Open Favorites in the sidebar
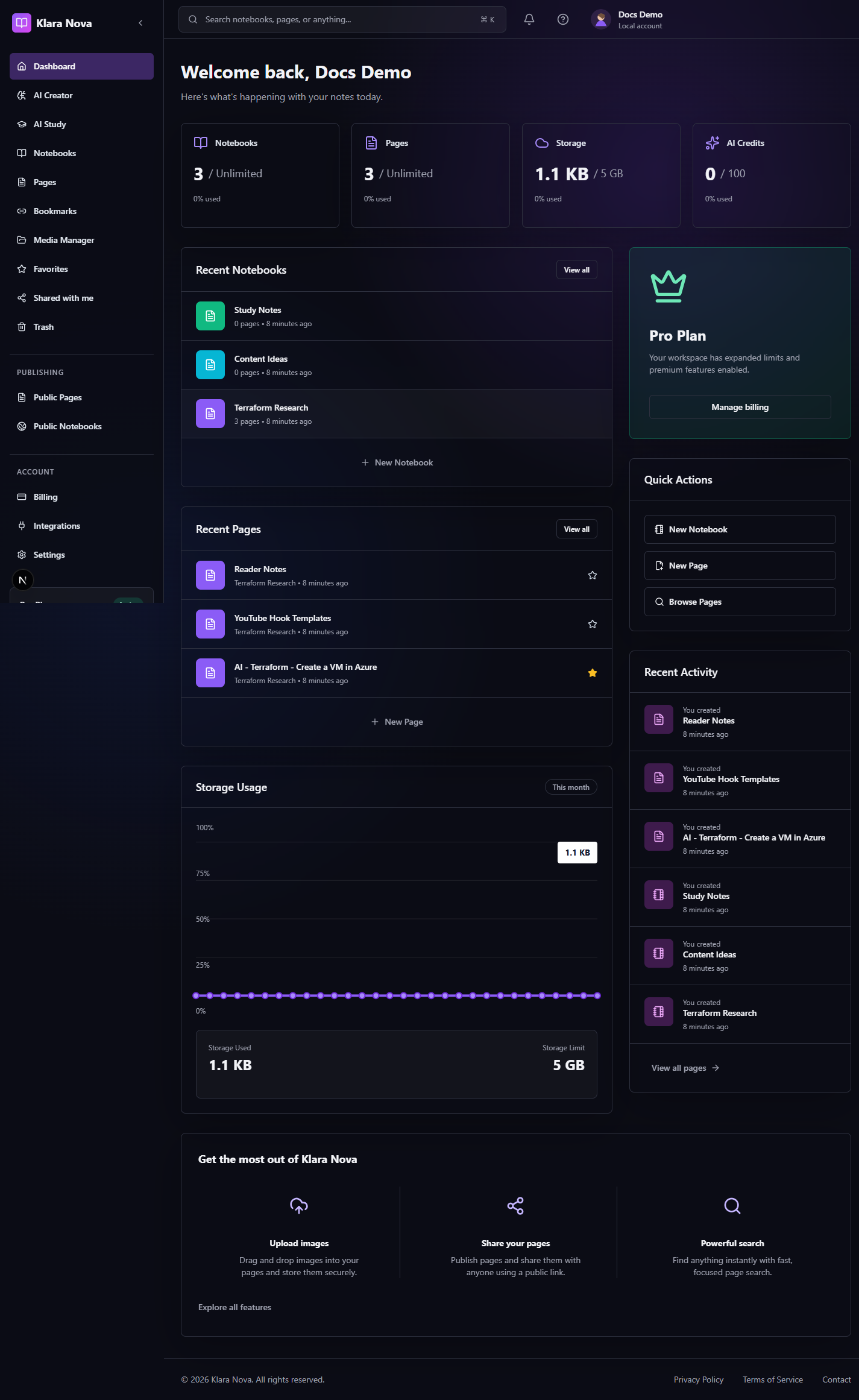Viewport: 859px width, 1400px height. click(x=81, y=269)
